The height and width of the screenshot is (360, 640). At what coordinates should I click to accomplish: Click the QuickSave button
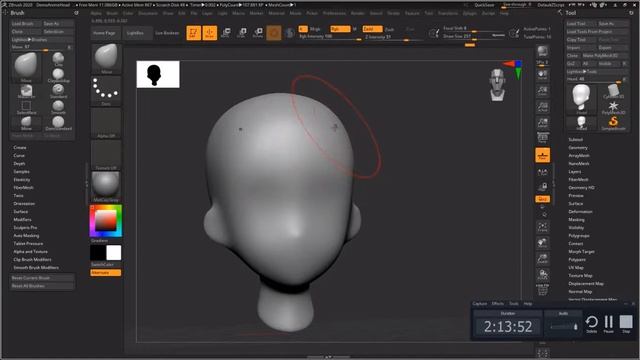point(484,5)
